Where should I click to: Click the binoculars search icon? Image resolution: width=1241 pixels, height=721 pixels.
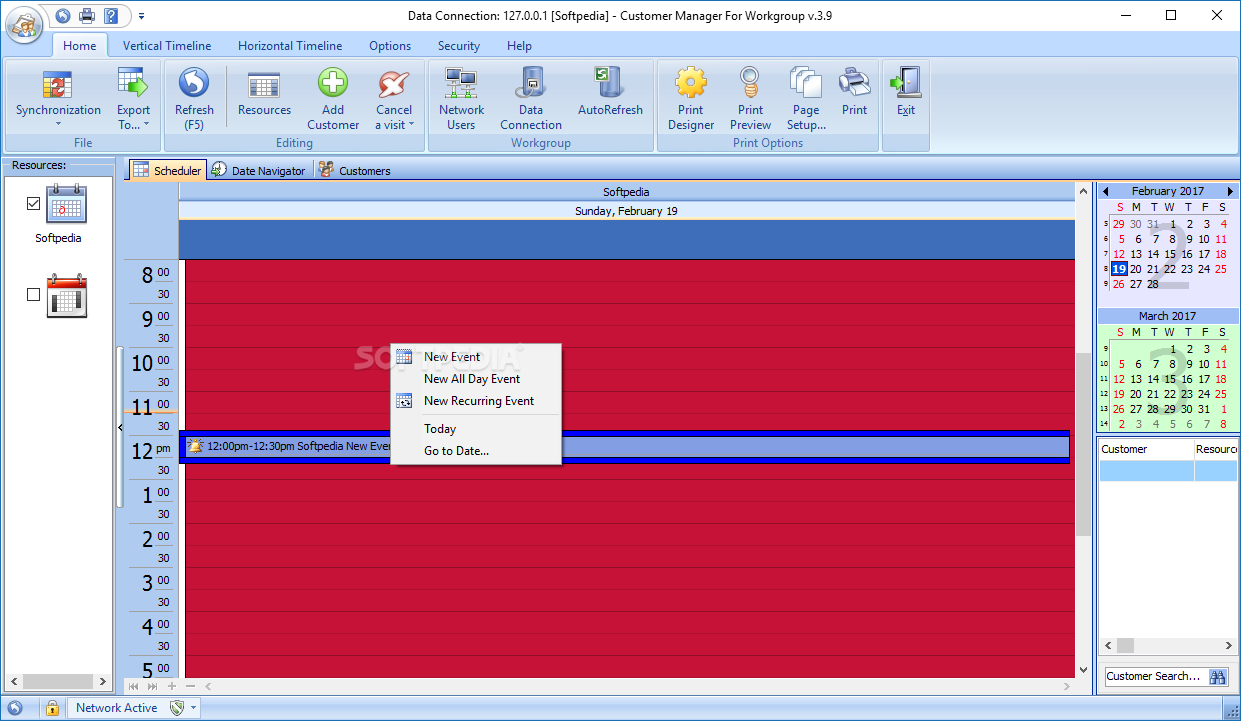(1218, 677)
